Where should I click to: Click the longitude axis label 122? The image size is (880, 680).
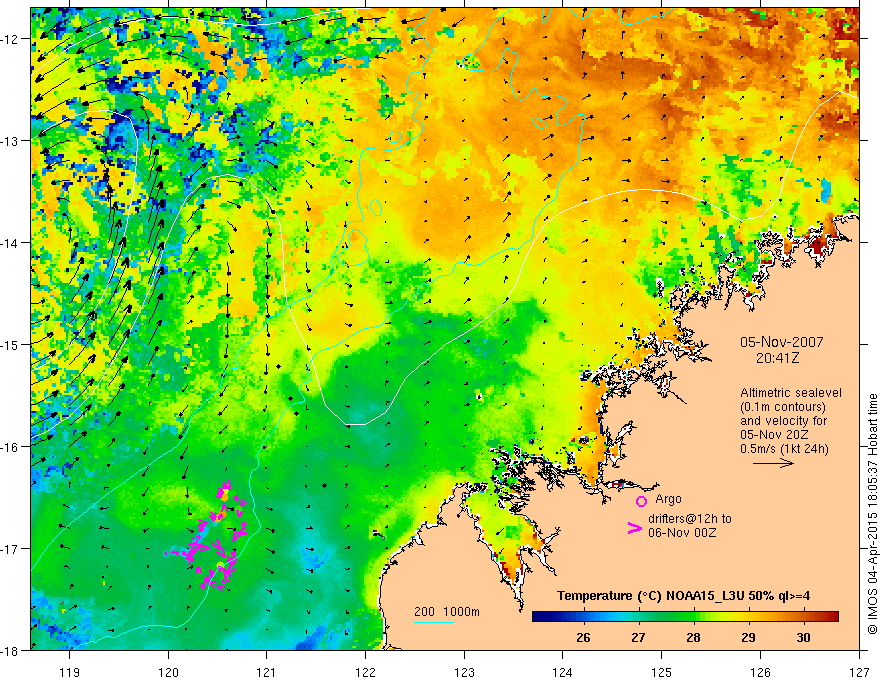(x=365, y=672)
